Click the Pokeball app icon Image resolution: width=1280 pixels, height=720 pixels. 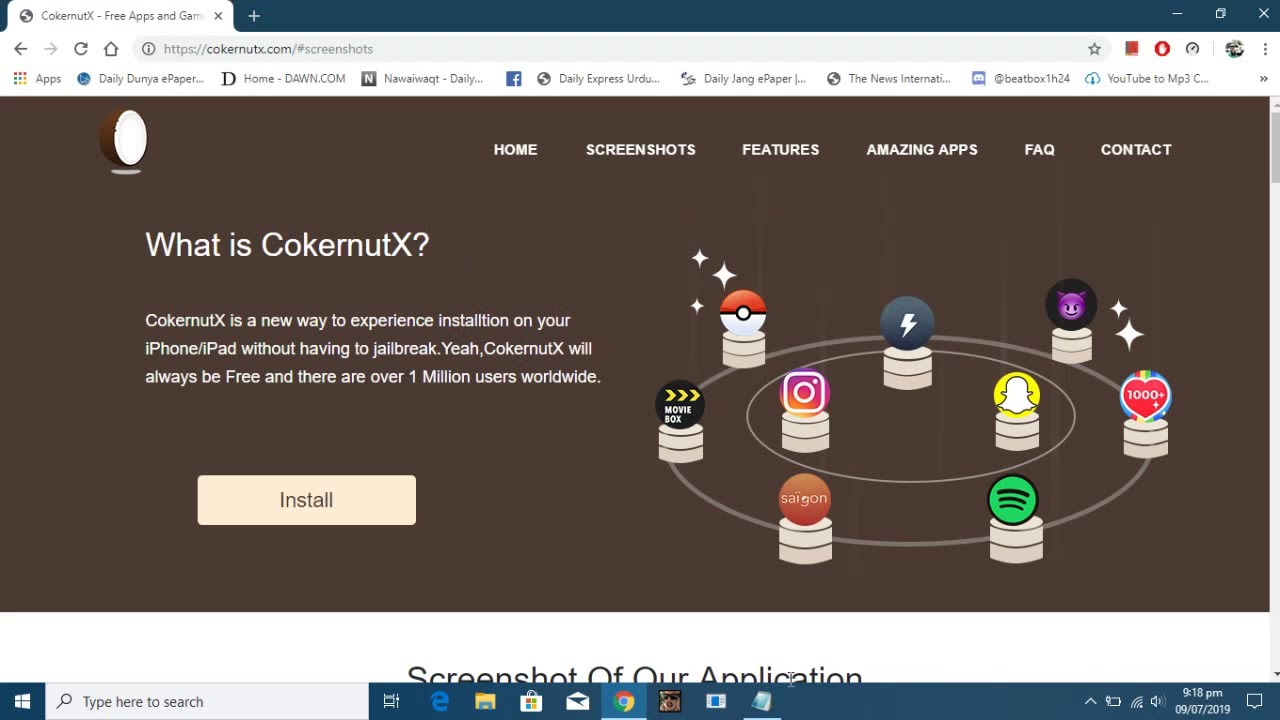[743, 313]
